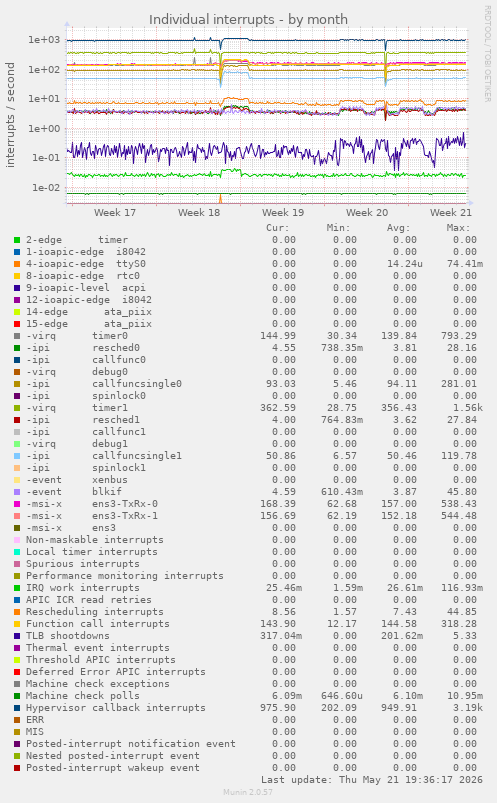Click the Week 20 axis label
The width and height of the screenshot is (497, 803).
[367, 213]
